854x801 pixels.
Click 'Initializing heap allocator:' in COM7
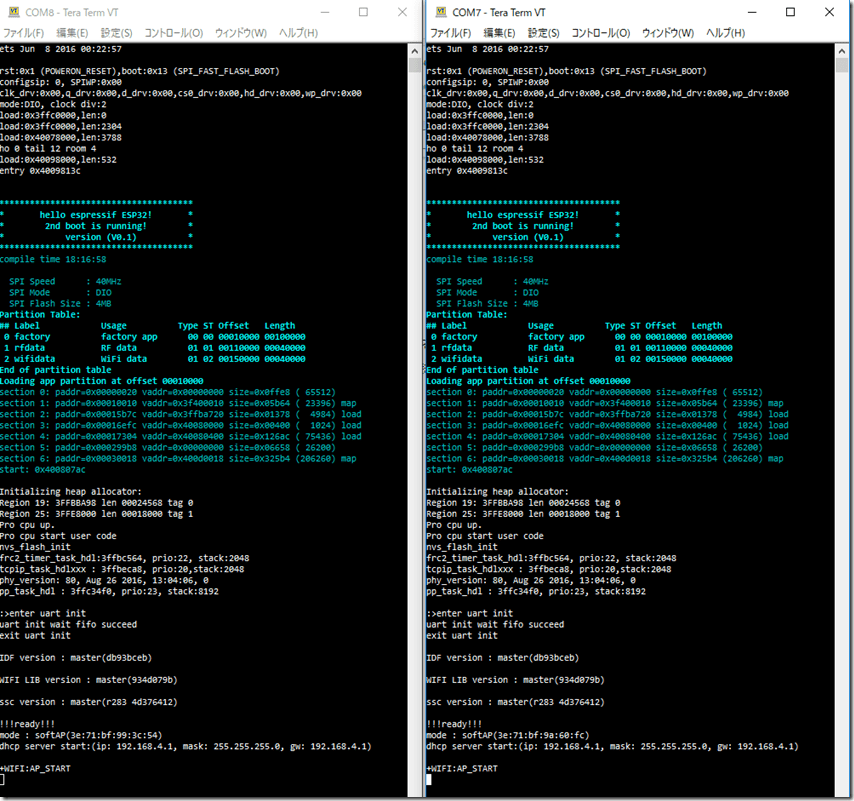pos(497,491)
